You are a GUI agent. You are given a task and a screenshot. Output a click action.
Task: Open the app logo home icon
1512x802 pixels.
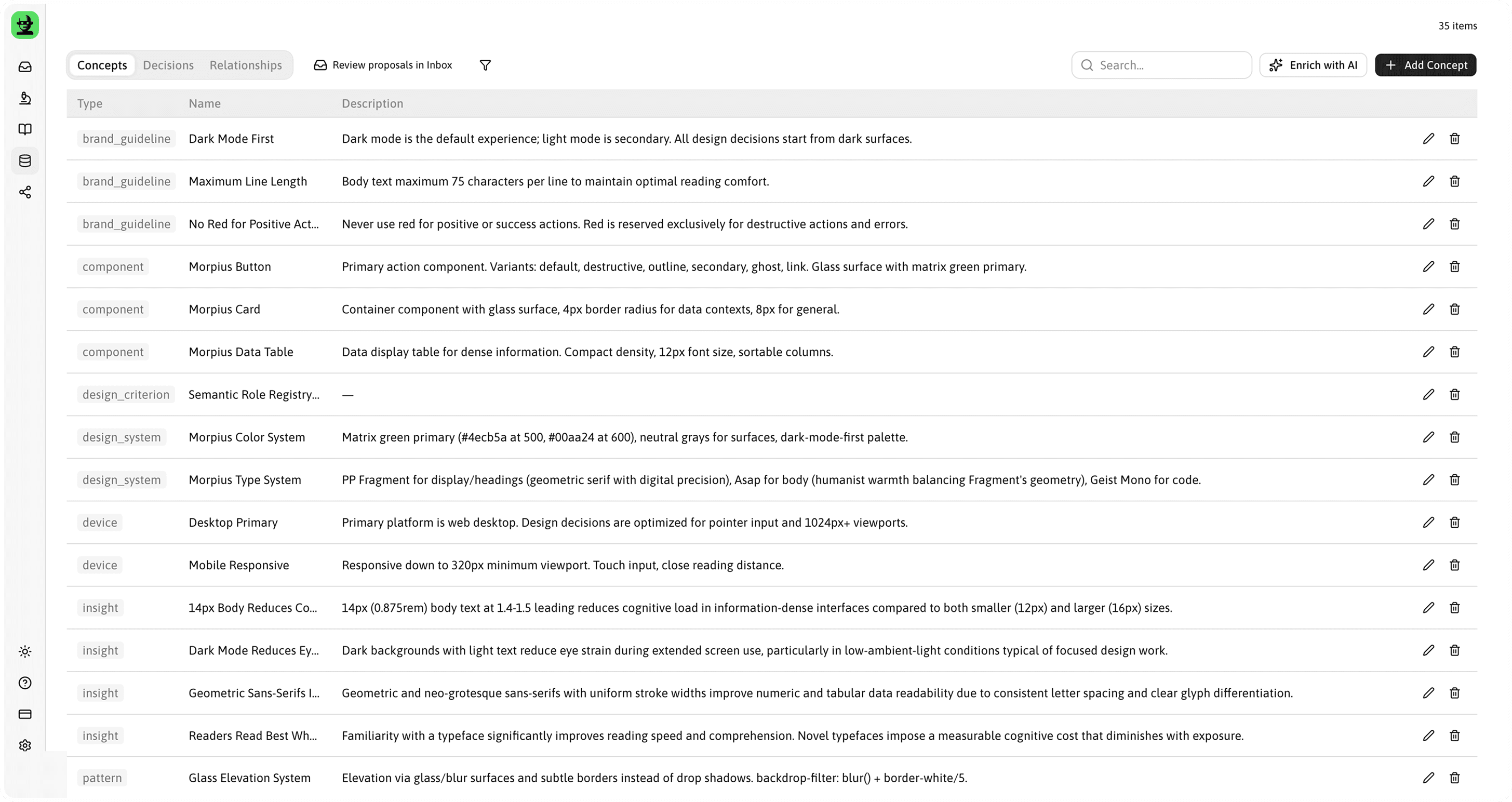pos(24,24)
